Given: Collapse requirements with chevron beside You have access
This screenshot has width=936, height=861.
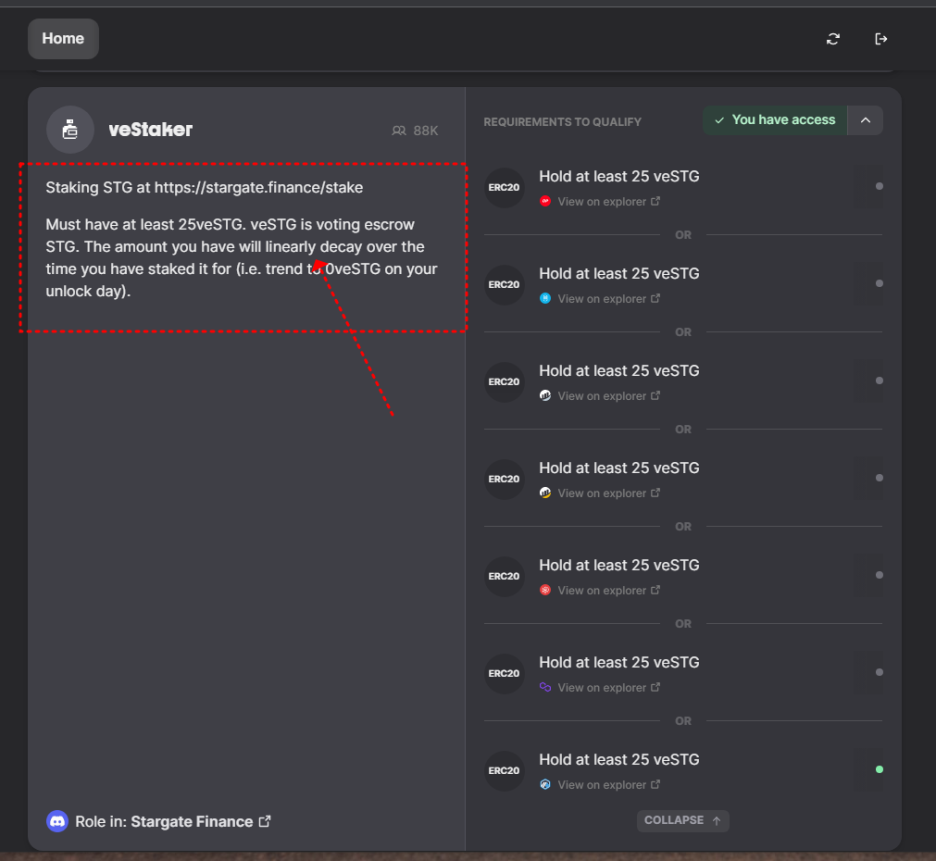Looking at the screenshot, I should (866, 120).
